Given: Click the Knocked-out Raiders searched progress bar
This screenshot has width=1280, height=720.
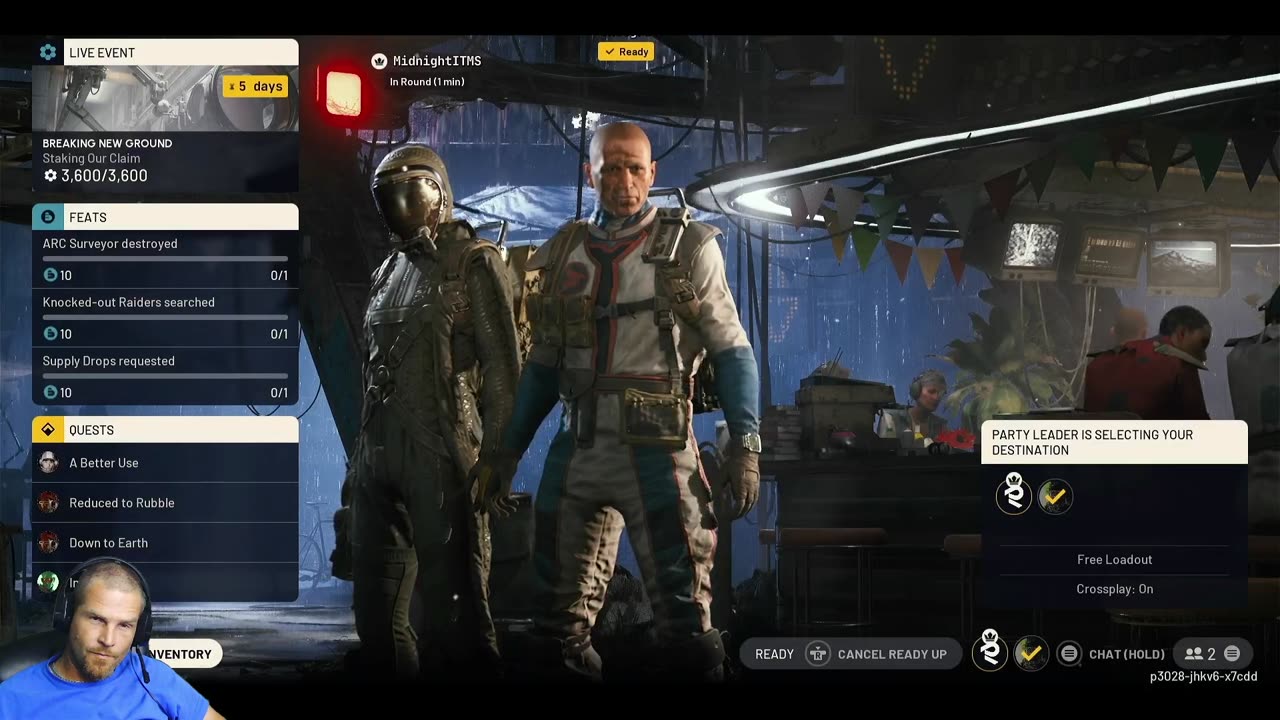Looking at the screenshot, I should pos(165,318).
